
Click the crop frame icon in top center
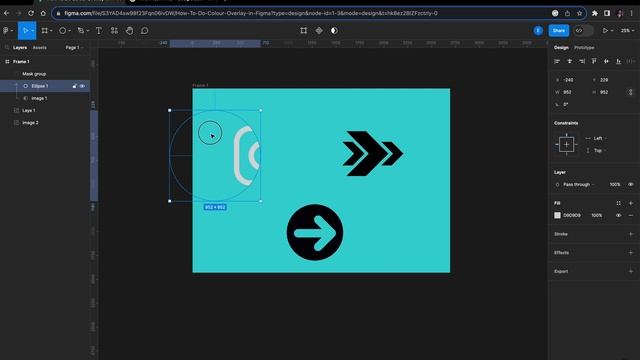pyautogui.click(x=304, y=31)
